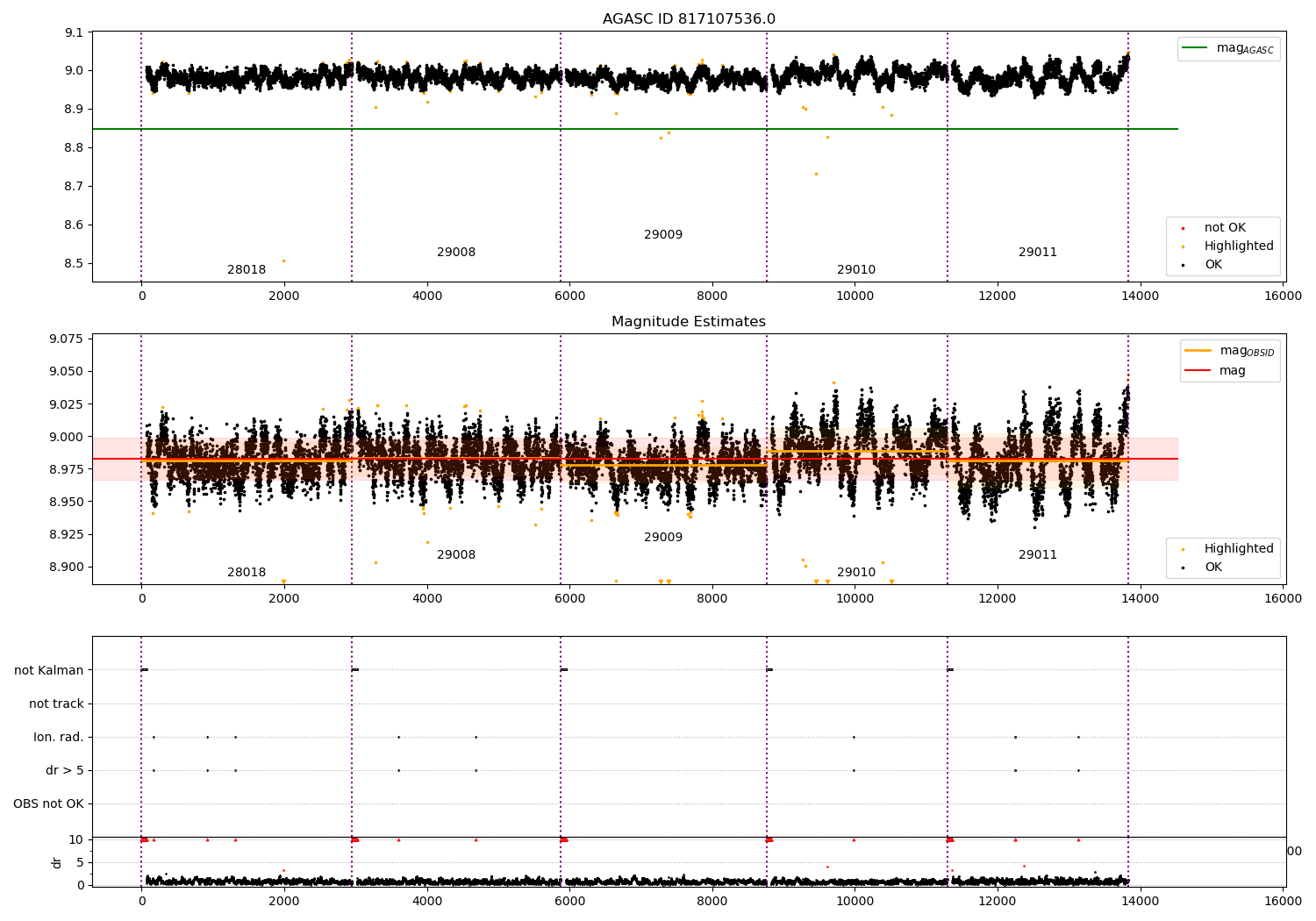Click obsid label 29011 in Magnitude Estimates plot
Image resolution: width=1316 pixels, height=921 pixels.
pyautogui.click(x=1038, y=555)
